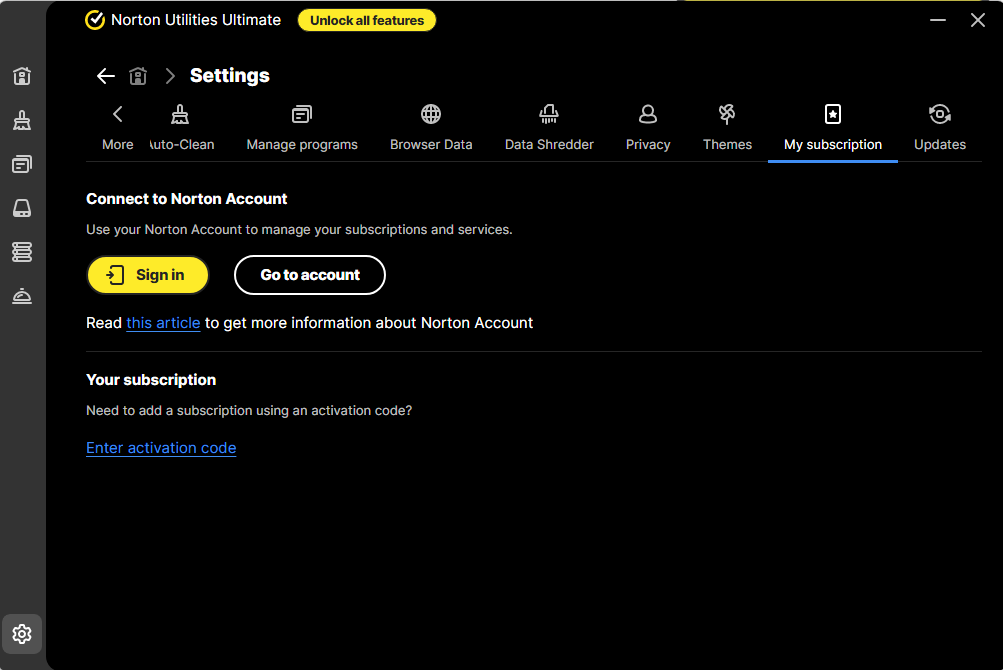This screenshot has height=670, width=1003.
Task: Click 'Use your Norton Account to manage' text
Action: pyautogui.click(x=299, y=230)
